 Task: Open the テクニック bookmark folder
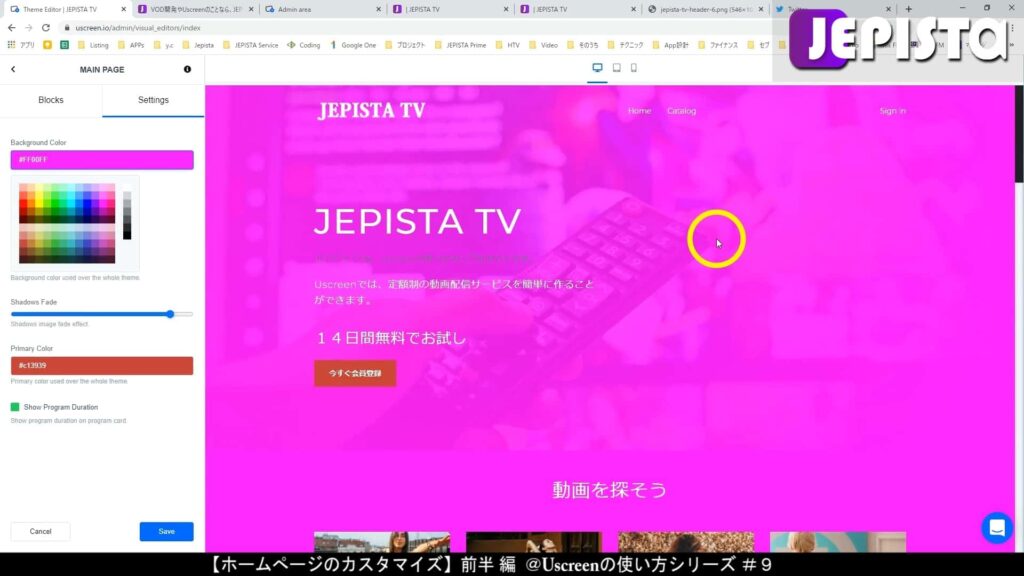point(625,45)
